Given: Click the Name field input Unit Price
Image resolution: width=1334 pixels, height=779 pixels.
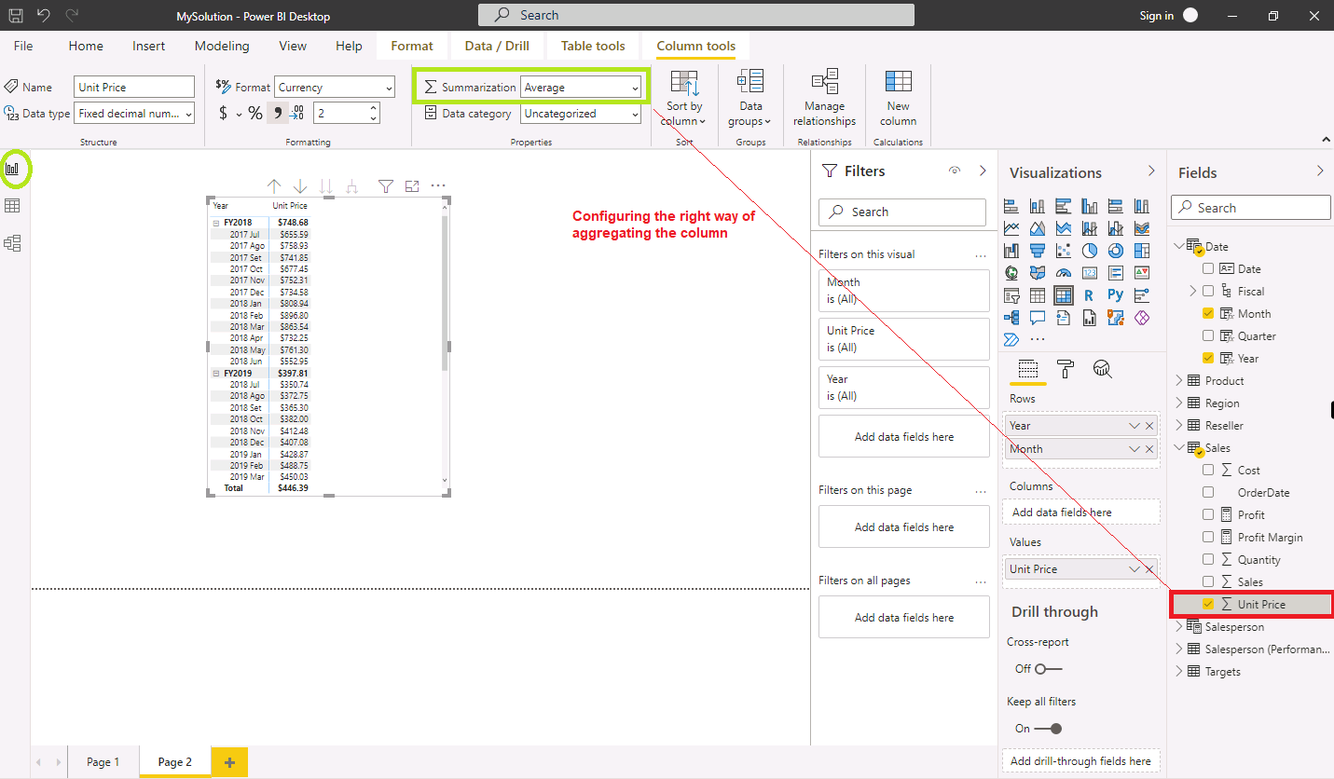Looking at the screenshot, I should (135, 87).
